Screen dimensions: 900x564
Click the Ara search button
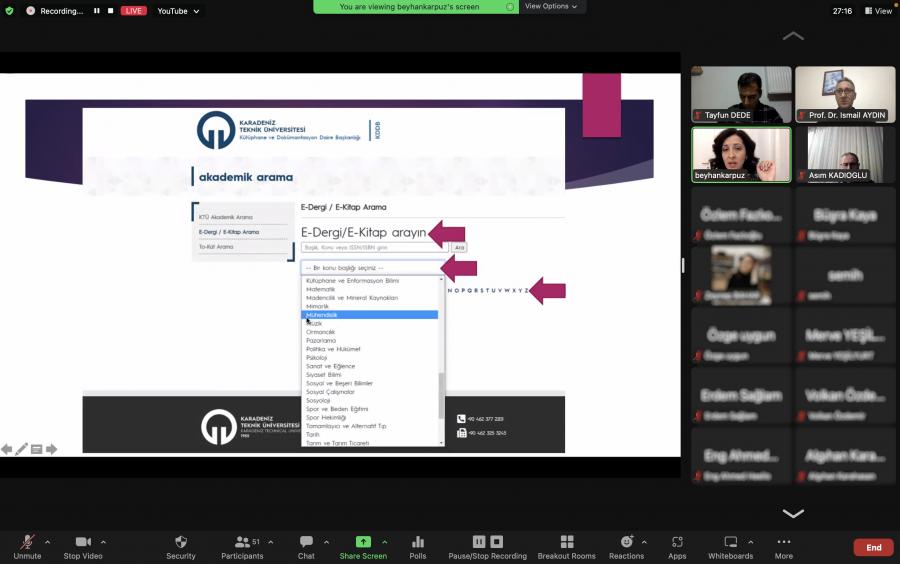tap(459, 247)
